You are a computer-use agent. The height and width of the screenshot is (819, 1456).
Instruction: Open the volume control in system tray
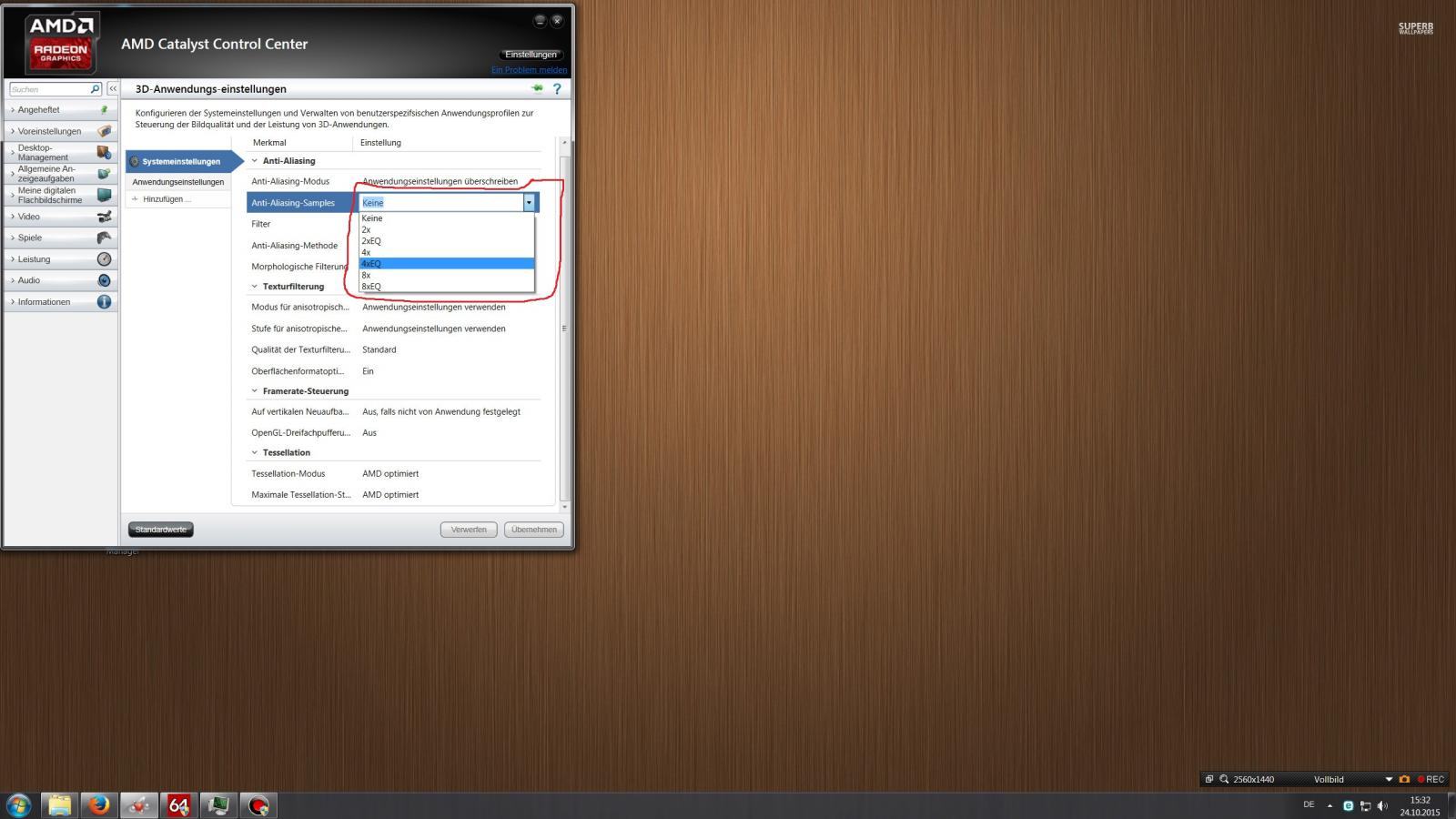(1382, 806)
